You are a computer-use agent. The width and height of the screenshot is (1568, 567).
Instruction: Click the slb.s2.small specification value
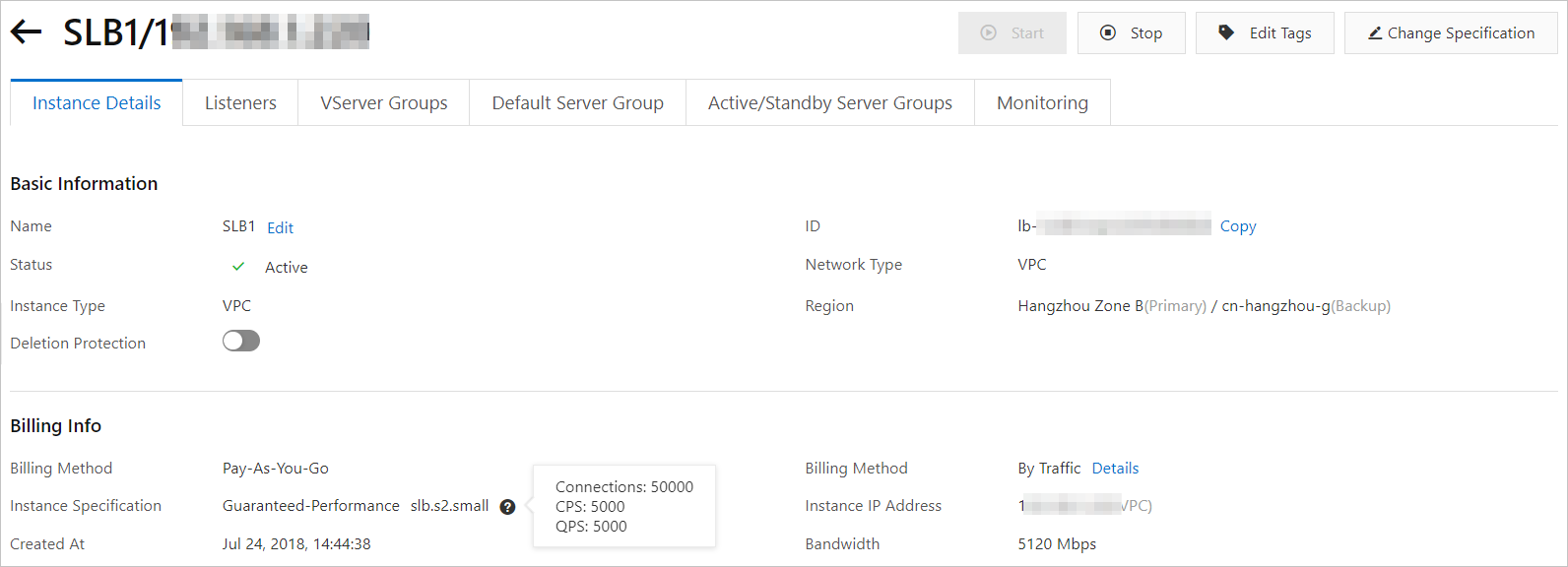449,506
